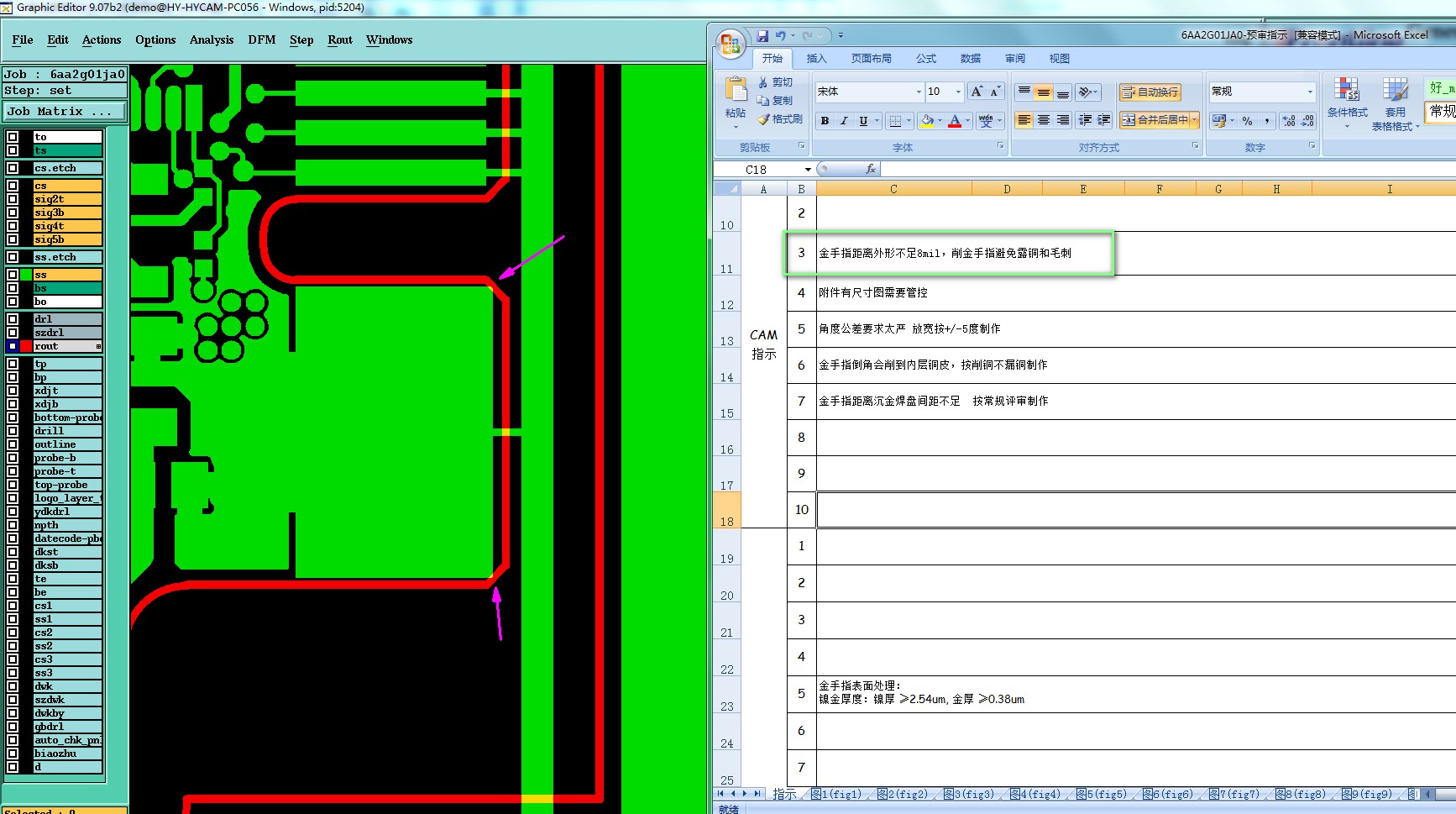Toggle the 自动换行 wrap text button
This screenshot has width=1456, height=814.
click(1150, 92)
